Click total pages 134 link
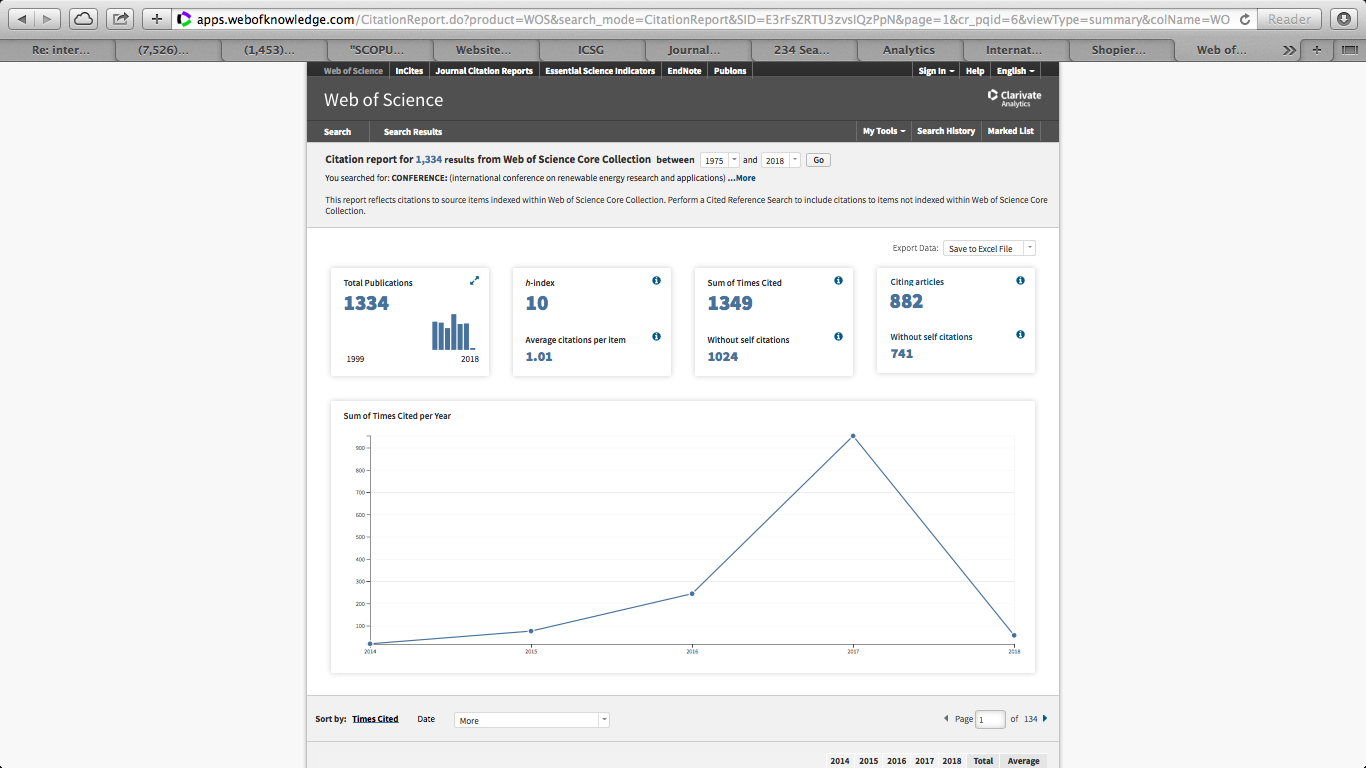This screenshot has height=768, width=1366. click(x=1030, y=719)
